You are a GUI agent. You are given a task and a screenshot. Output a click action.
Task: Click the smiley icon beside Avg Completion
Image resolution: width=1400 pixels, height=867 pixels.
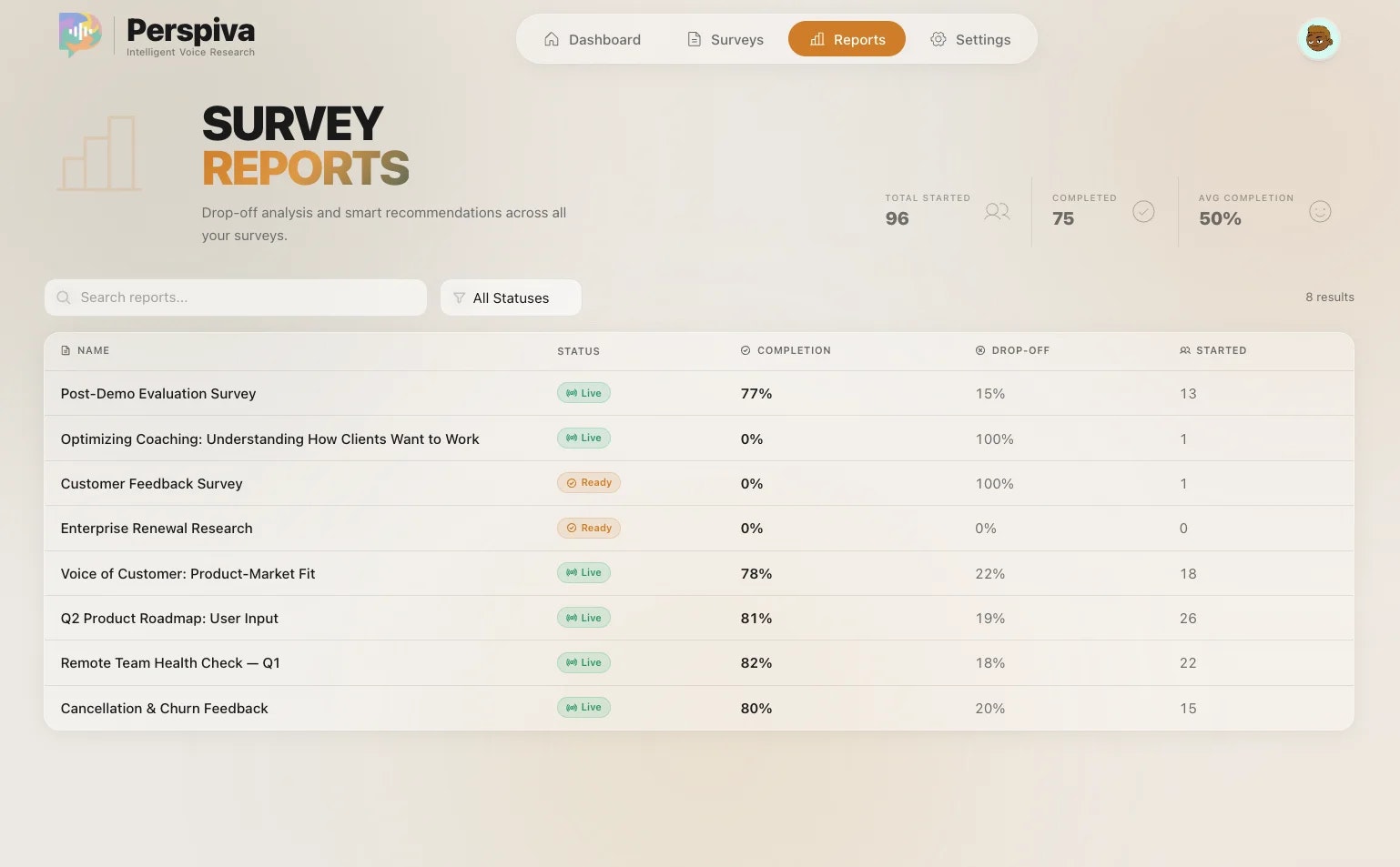(x=1320, y=211)
